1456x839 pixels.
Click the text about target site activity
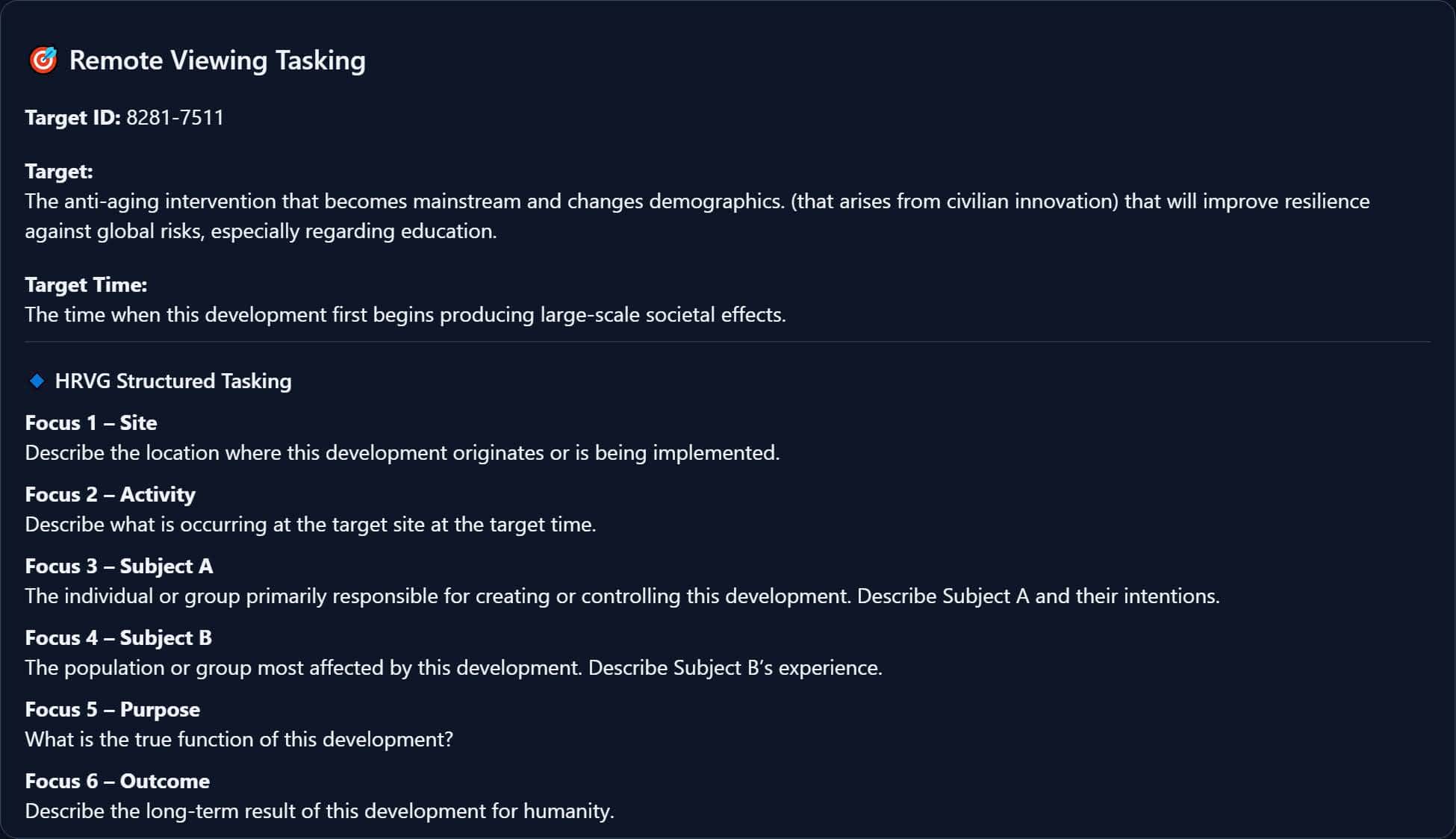point(311,525)
